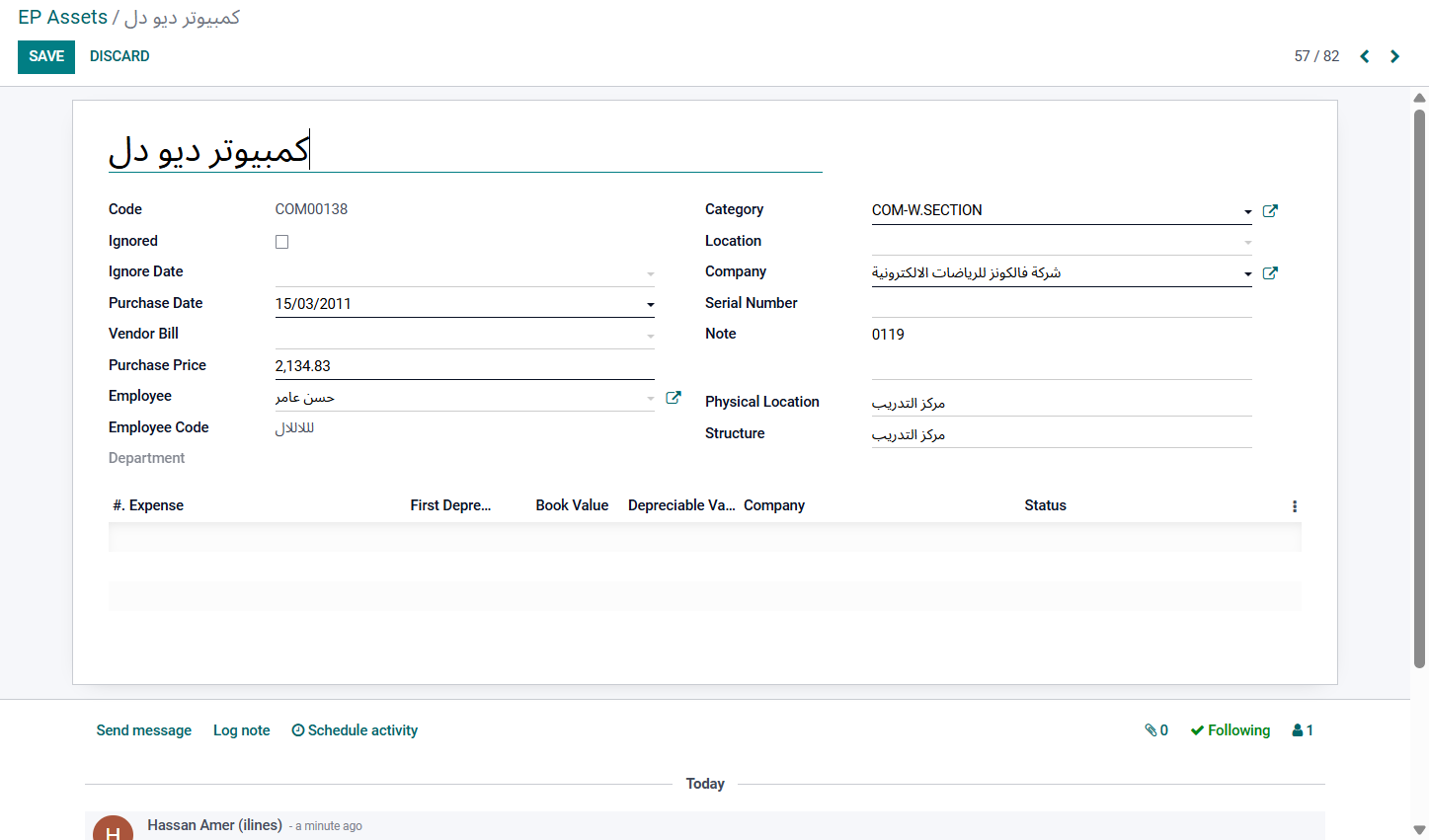Click the page vertical scrollbar
The width and height of the screenshot is (1429, 840).
pos(1419,385)
